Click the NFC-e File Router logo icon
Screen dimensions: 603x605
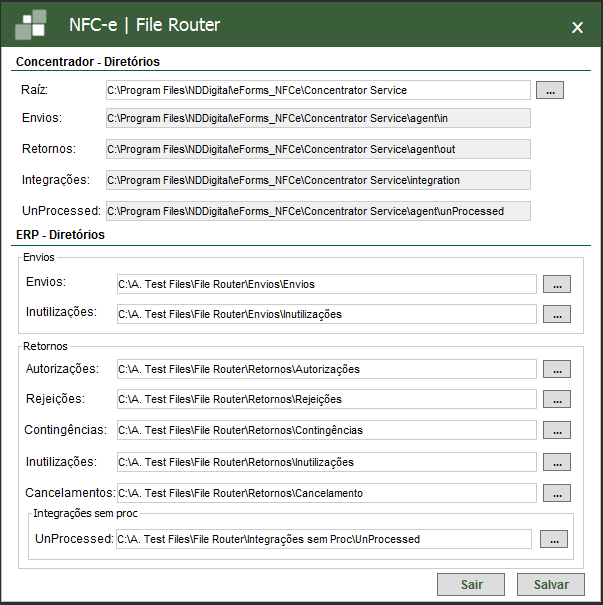(x=30, y=24)
